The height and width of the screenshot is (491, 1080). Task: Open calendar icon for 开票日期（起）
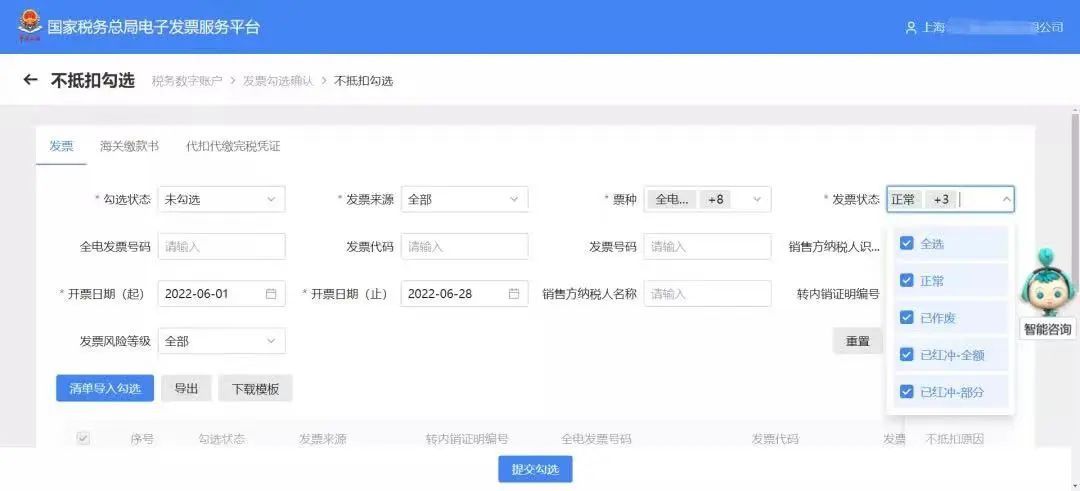(271, 294)
